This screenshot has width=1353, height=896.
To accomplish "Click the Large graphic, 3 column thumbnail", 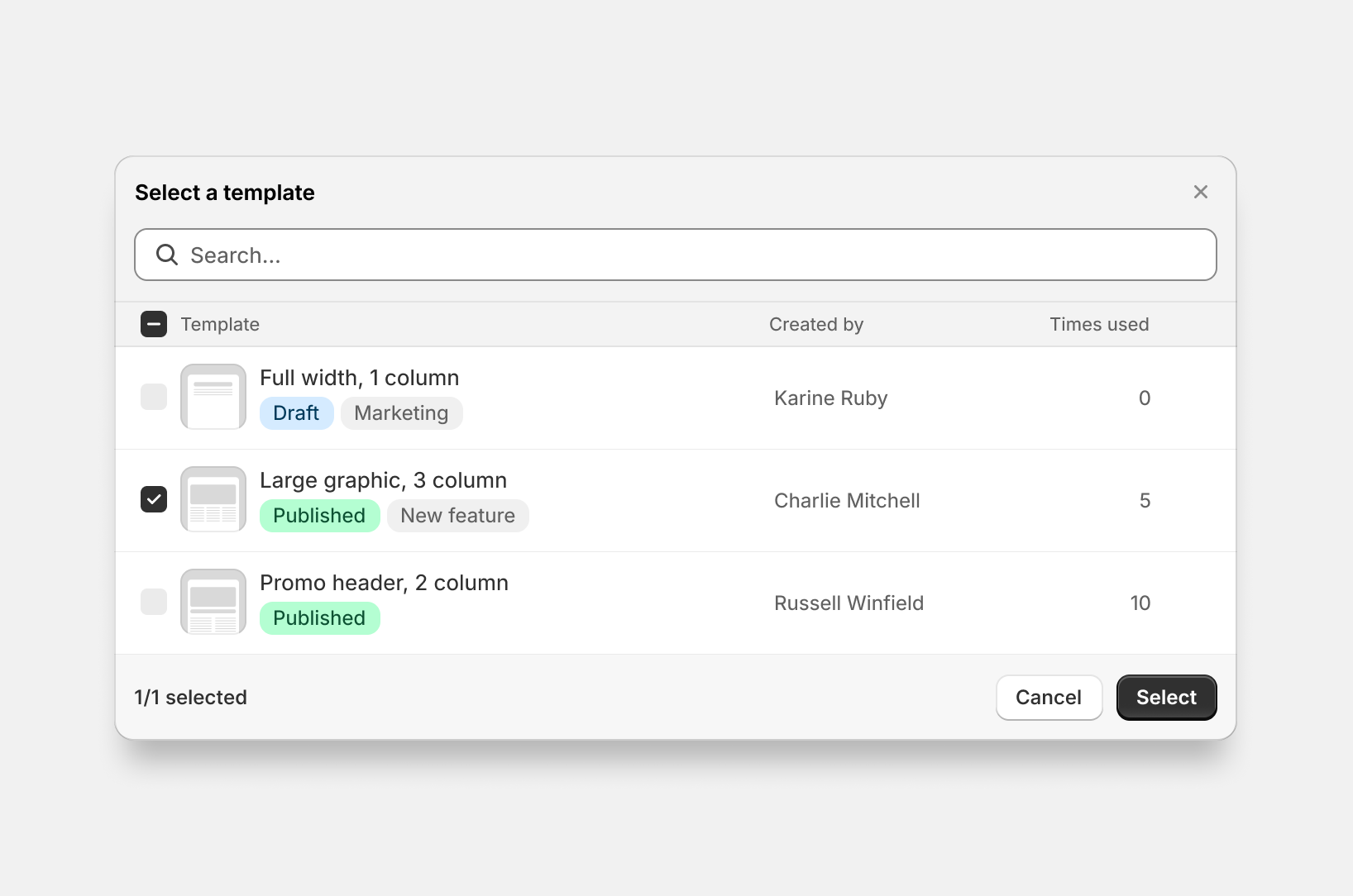I will pyautogui.click(x=213, y=499).
